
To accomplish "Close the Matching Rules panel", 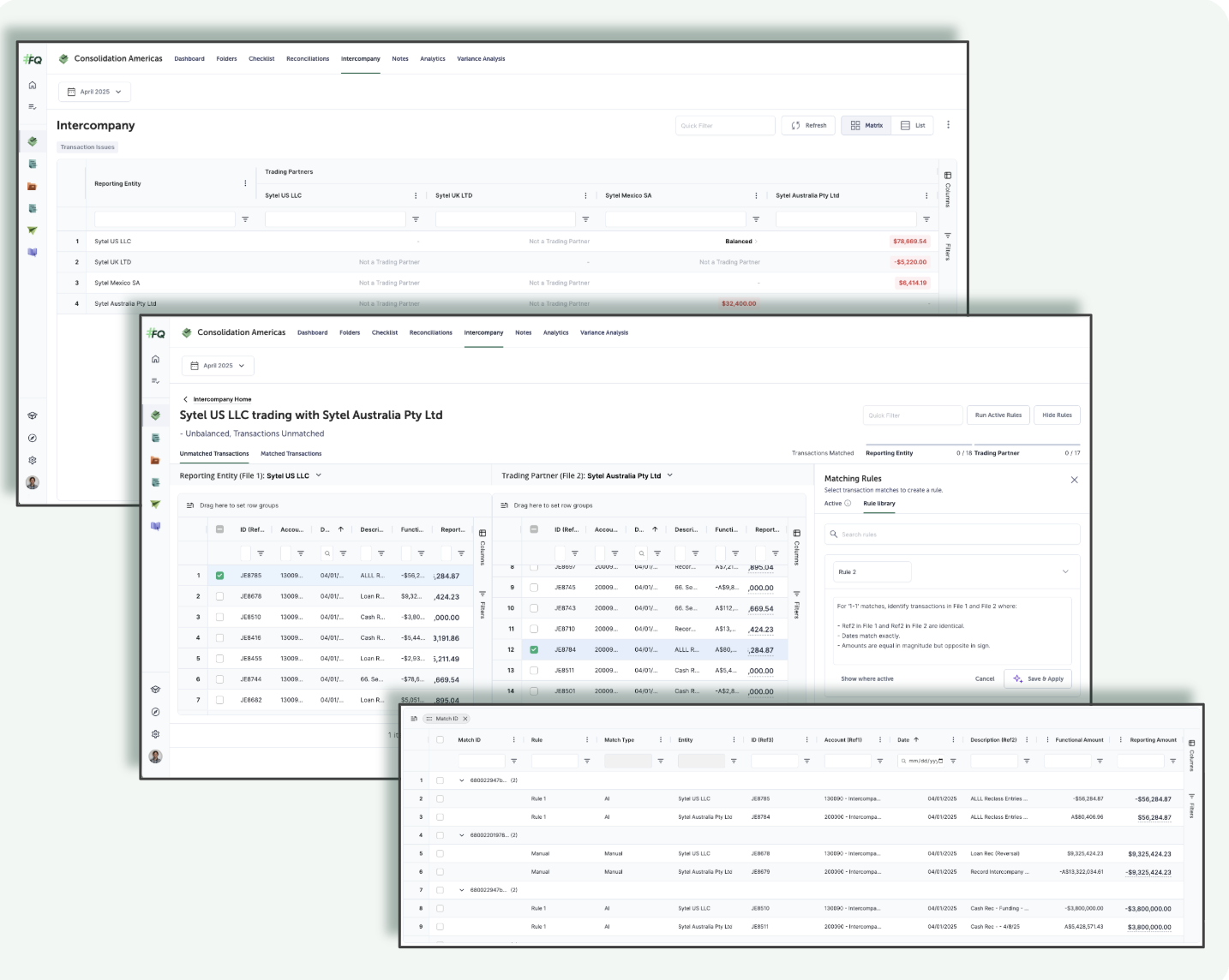I will pos(1074,480).
